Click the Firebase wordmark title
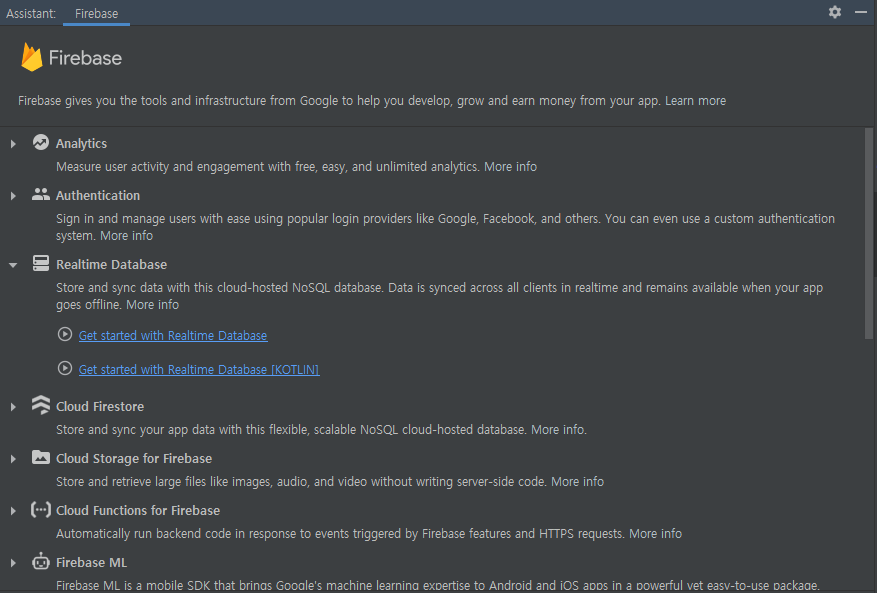877x593 pixels. tap(85, 58)
